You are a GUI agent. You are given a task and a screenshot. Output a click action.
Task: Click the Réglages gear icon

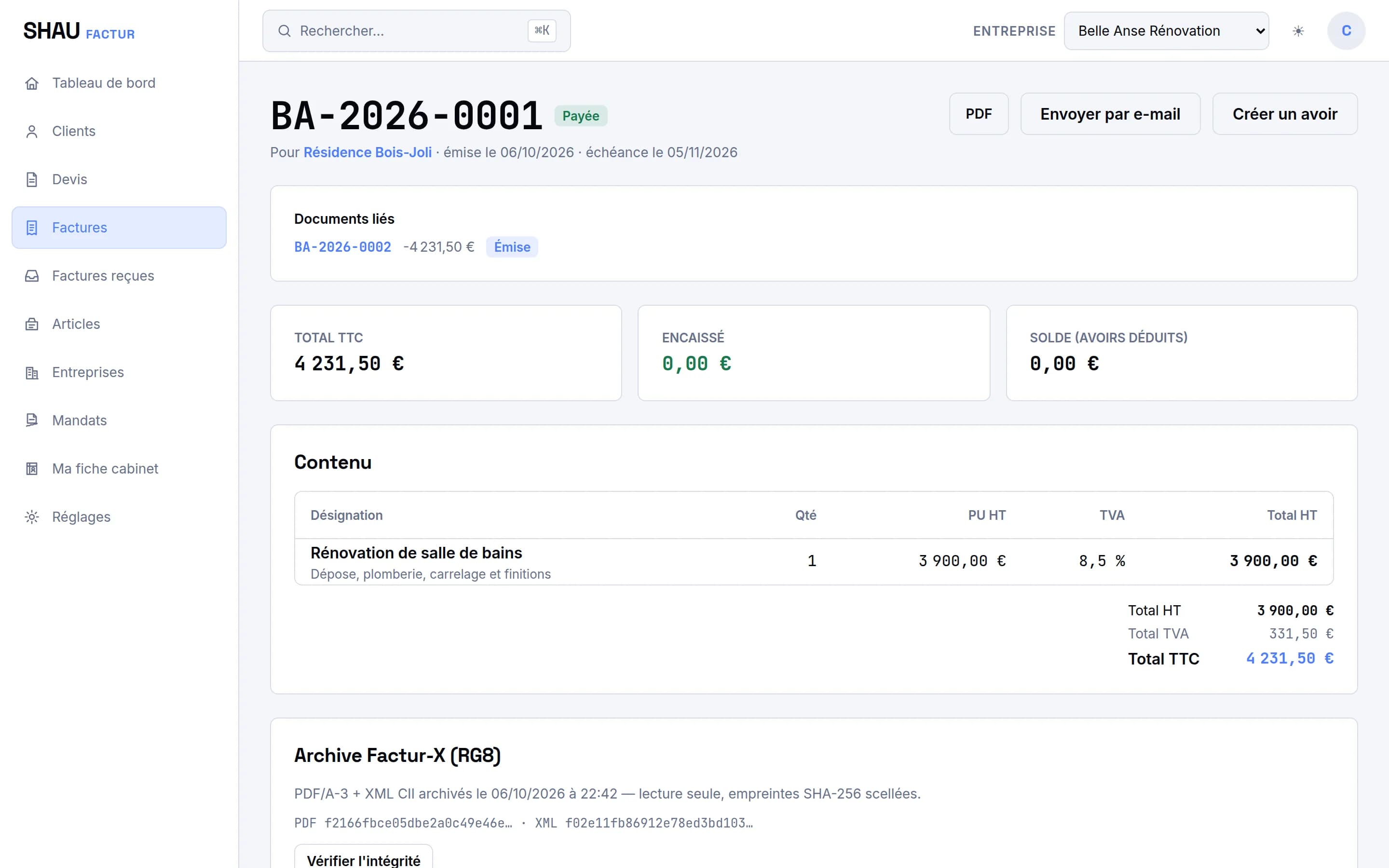[32, 517]
